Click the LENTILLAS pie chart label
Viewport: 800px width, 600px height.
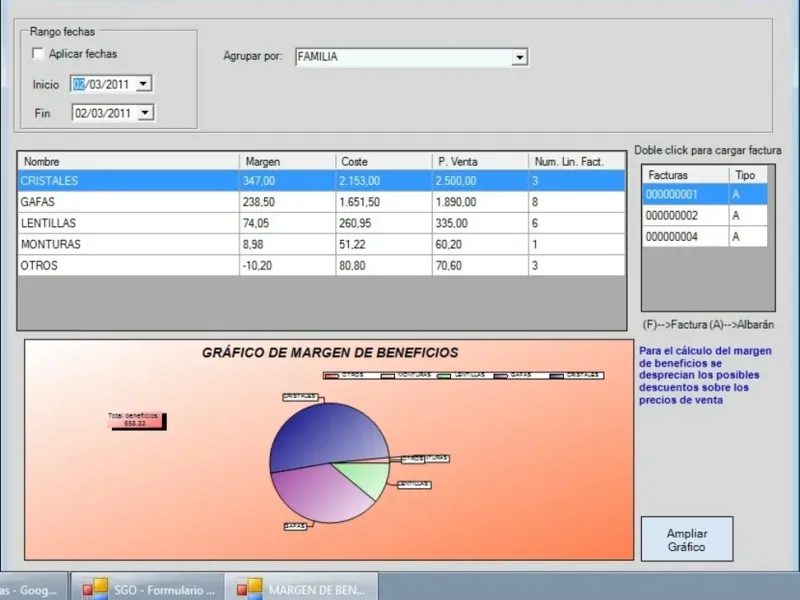(414, 485)
